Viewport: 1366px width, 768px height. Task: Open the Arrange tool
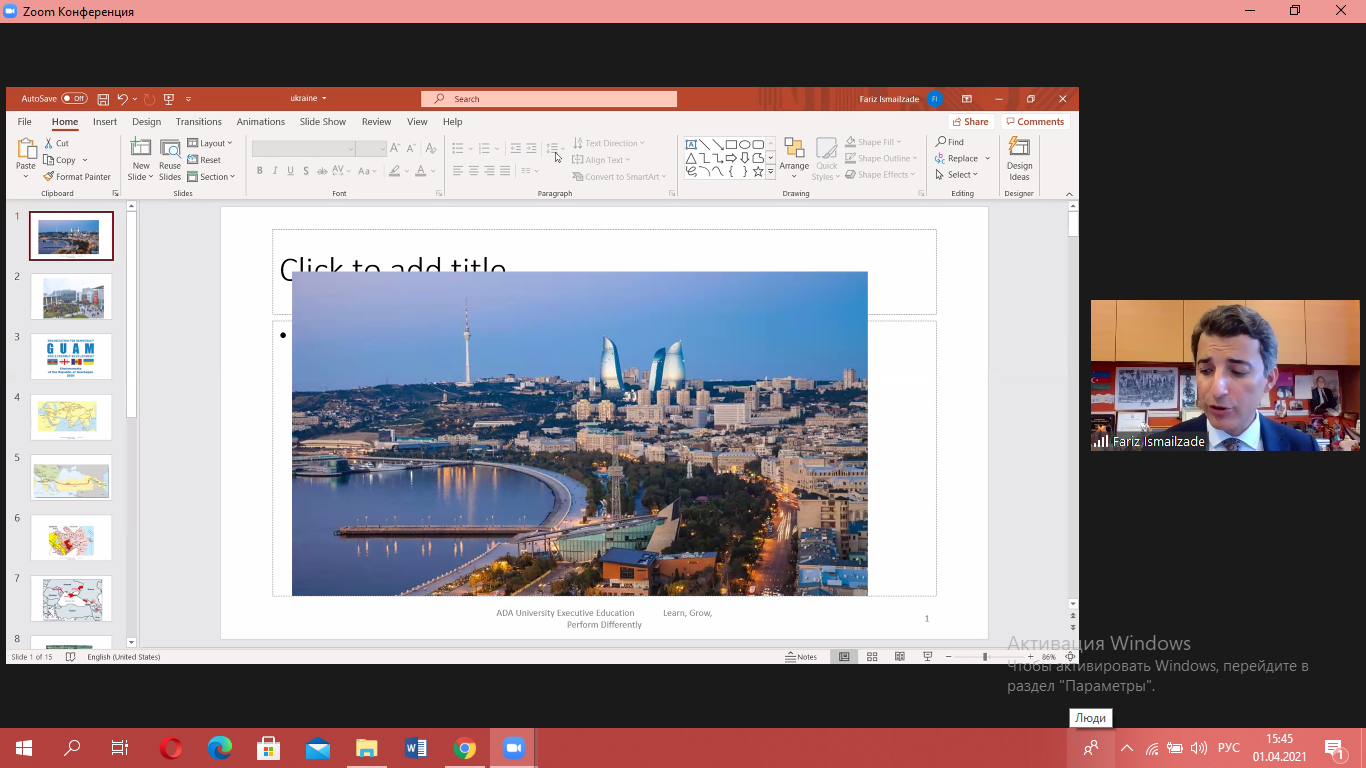(x=794, y=158)
